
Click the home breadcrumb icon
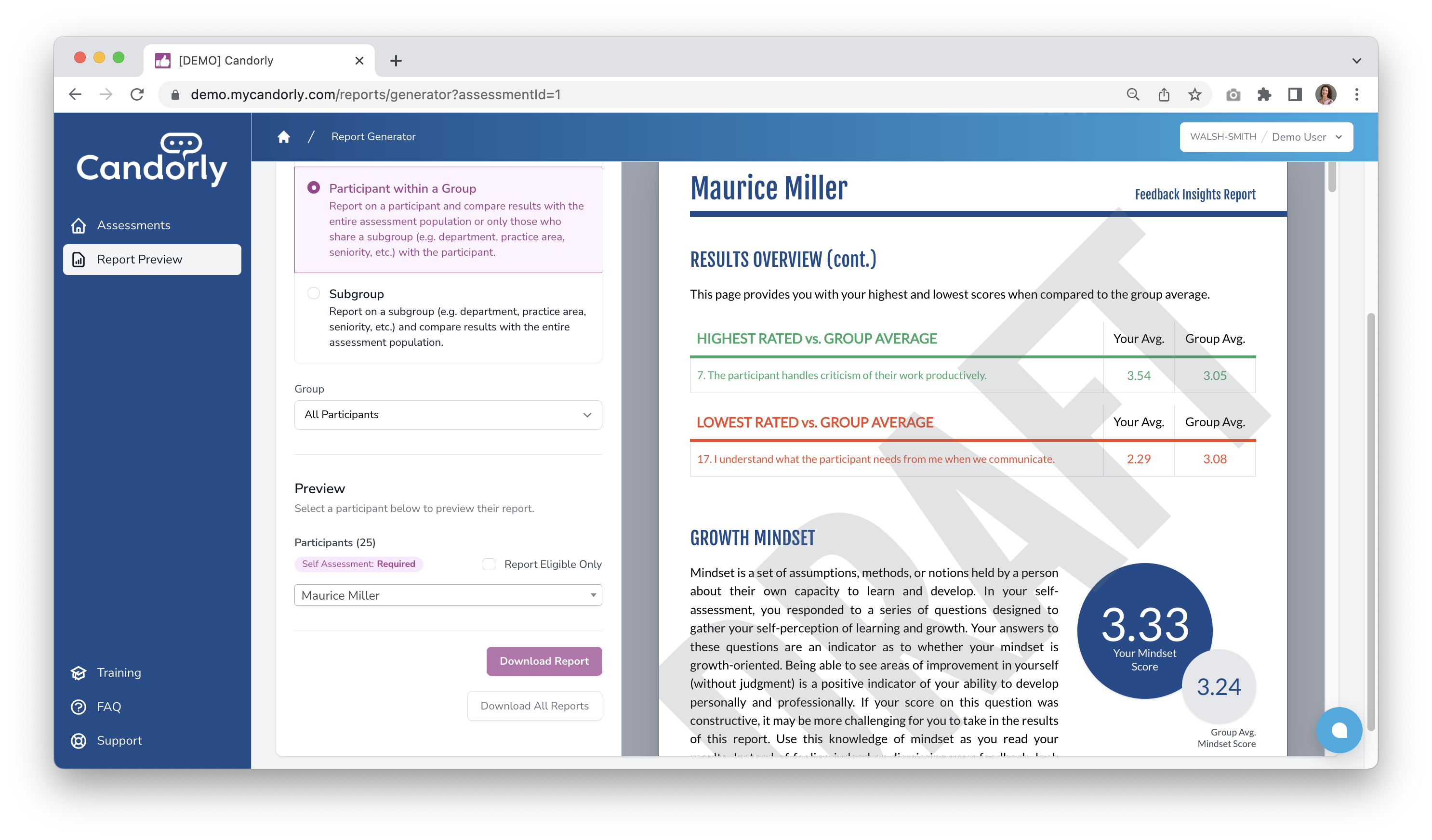pyautogui.click(x=284, y=137)
